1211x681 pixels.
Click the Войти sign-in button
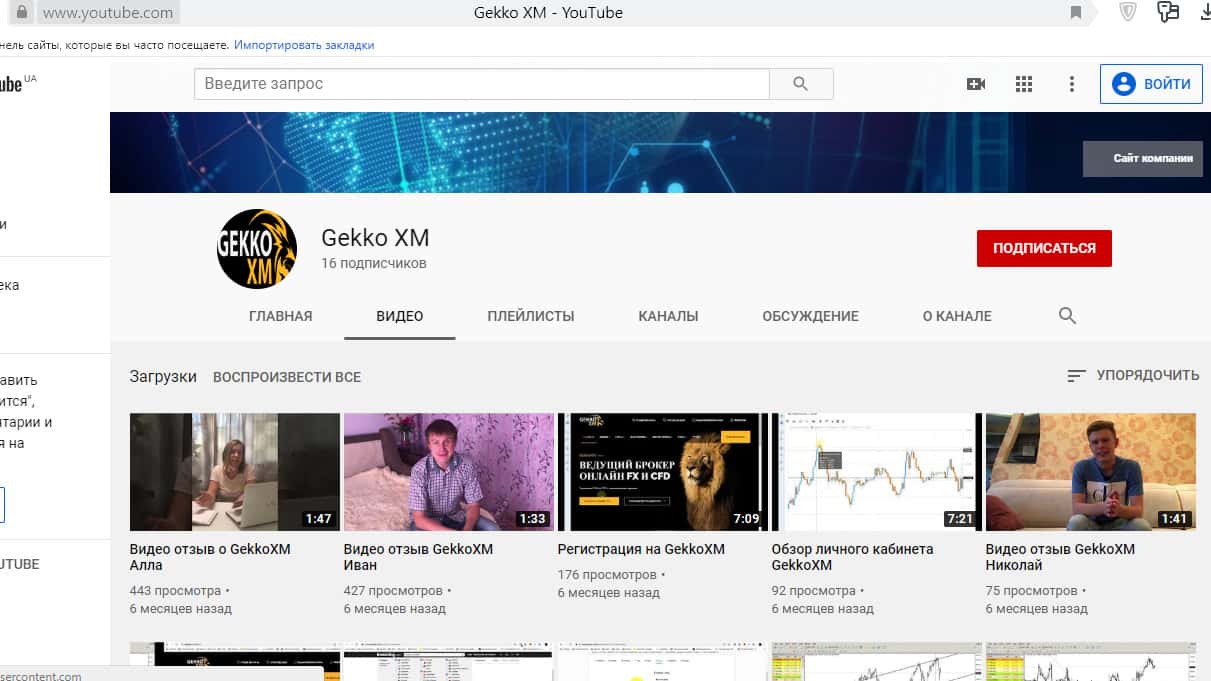[x=1151, y=84]
